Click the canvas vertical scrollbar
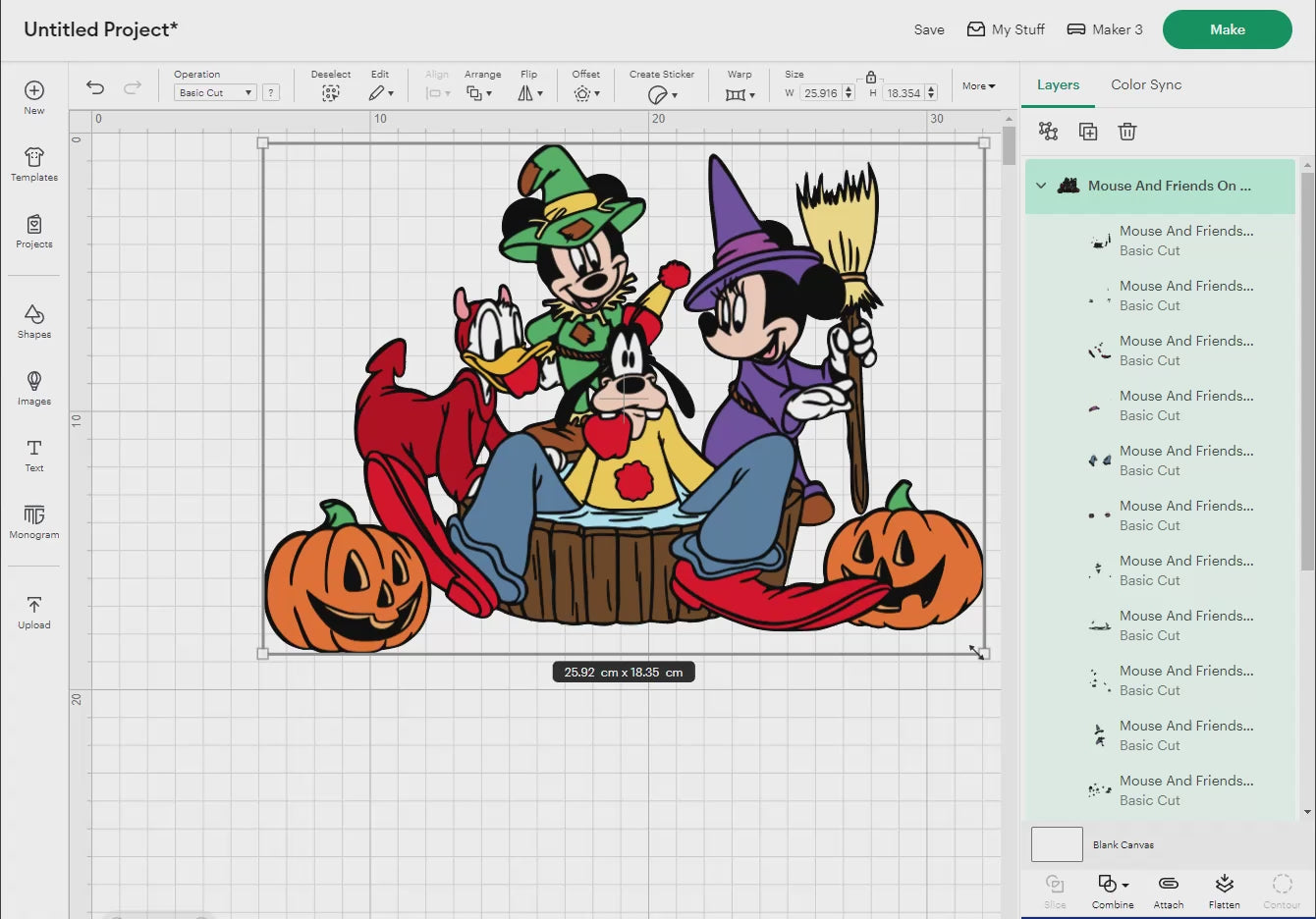 click(x=1009, y=145)
